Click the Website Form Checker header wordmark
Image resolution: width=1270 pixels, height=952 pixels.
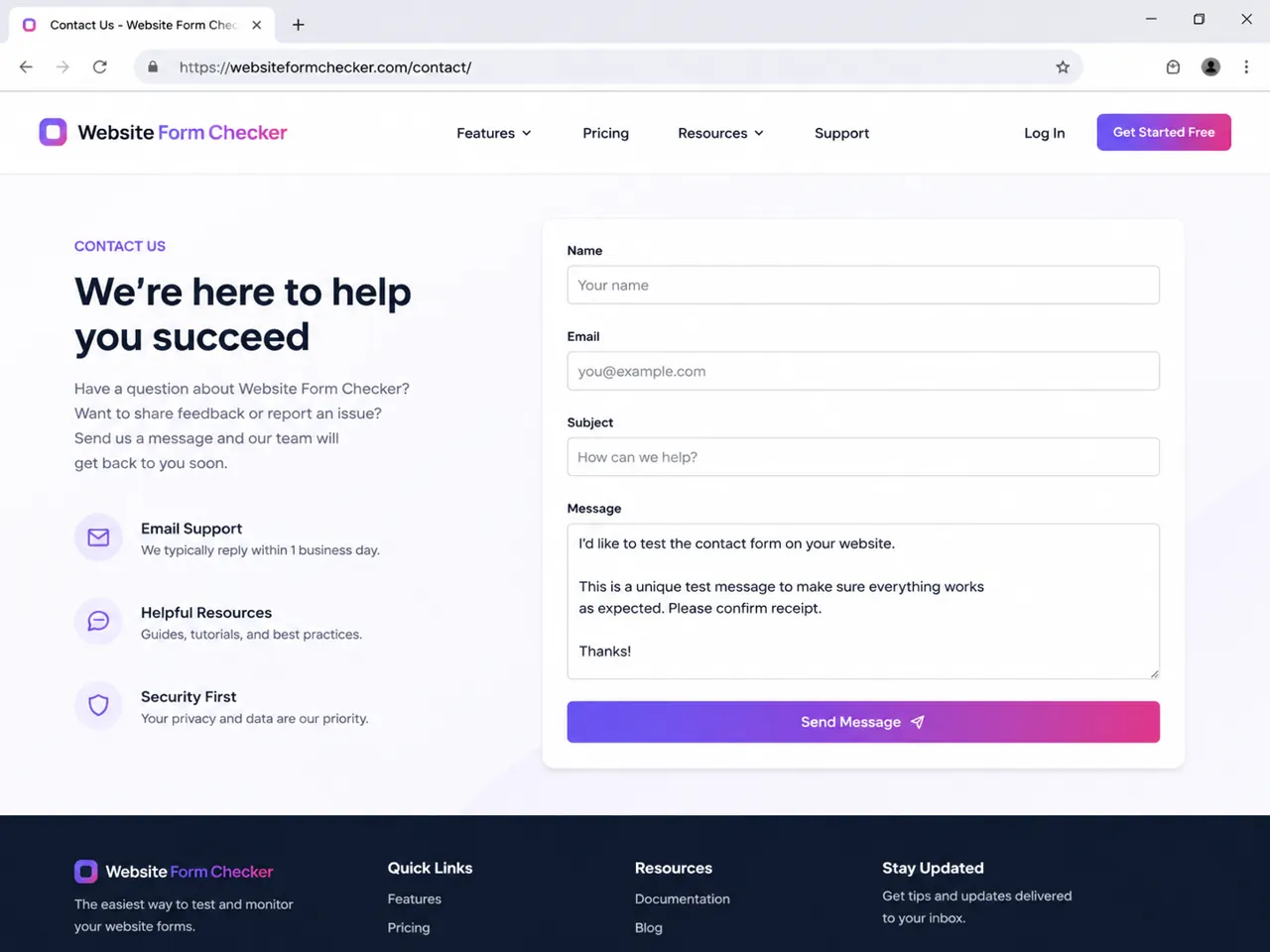[183, 132]
